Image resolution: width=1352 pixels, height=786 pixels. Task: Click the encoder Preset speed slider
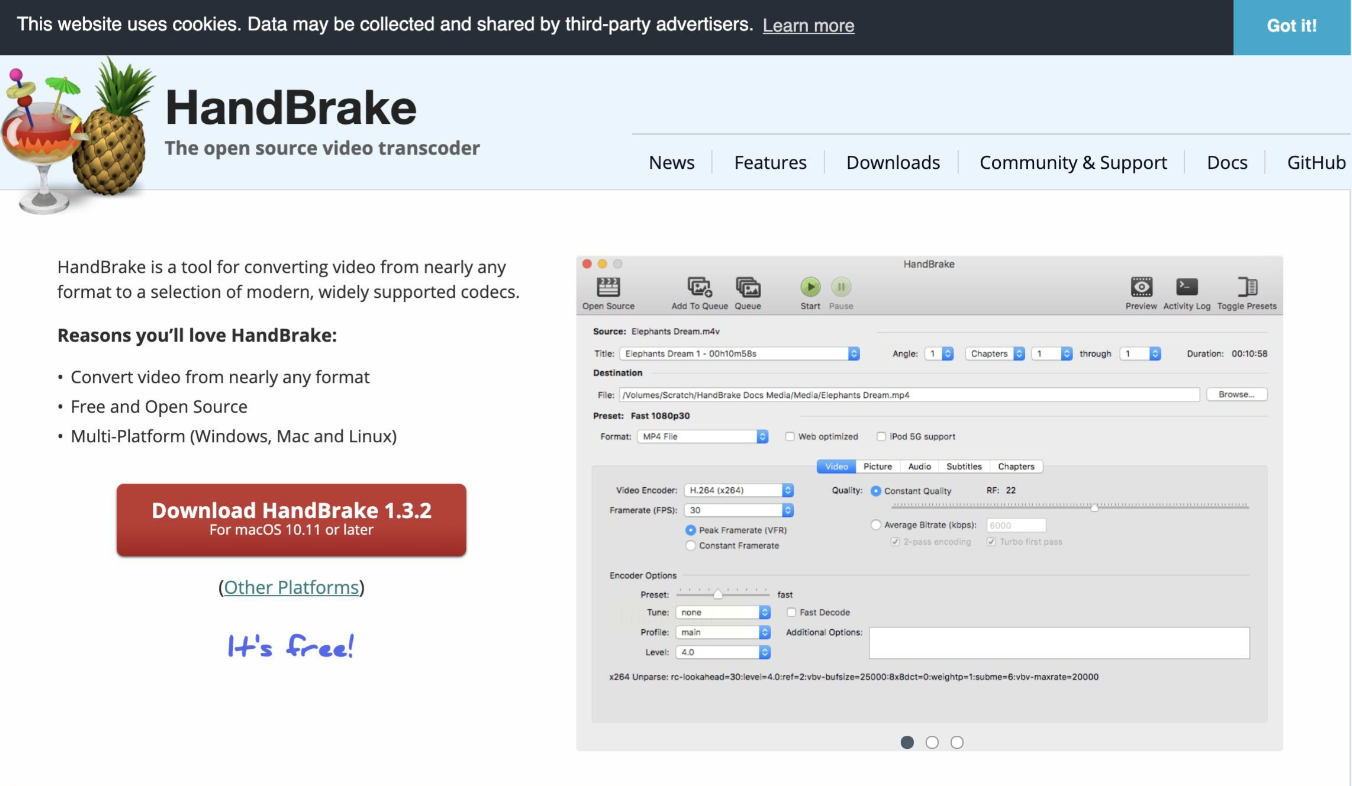[x=722, y=594]
